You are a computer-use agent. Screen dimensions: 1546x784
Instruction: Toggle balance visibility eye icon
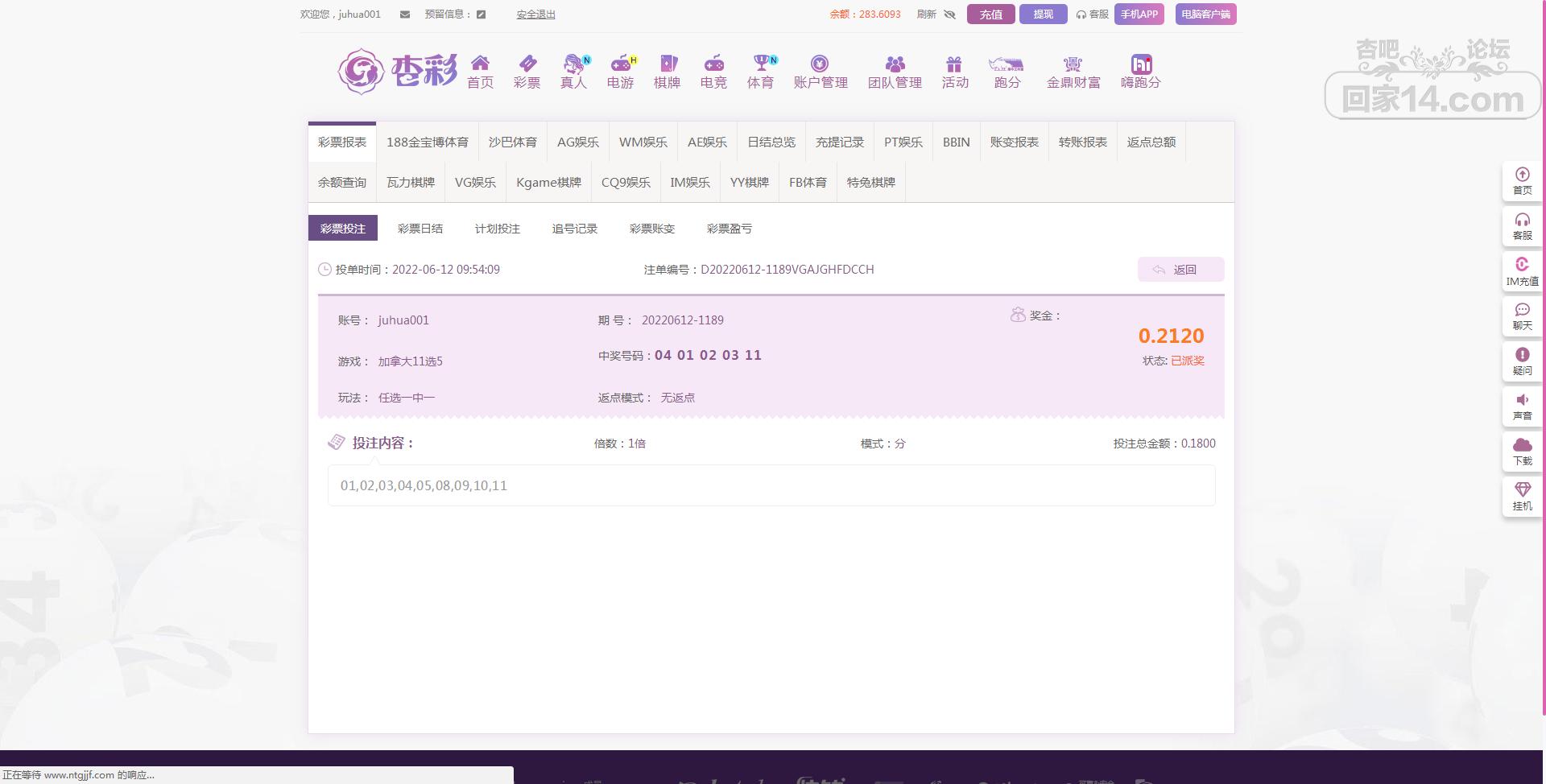tap(949, 14)
